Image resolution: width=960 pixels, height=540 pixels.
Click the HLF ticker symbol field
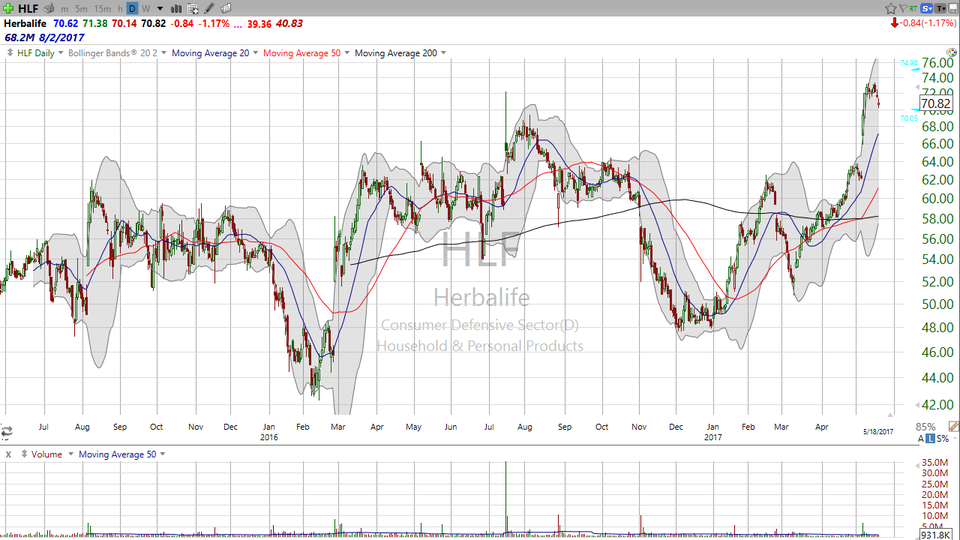pos(29,9)
